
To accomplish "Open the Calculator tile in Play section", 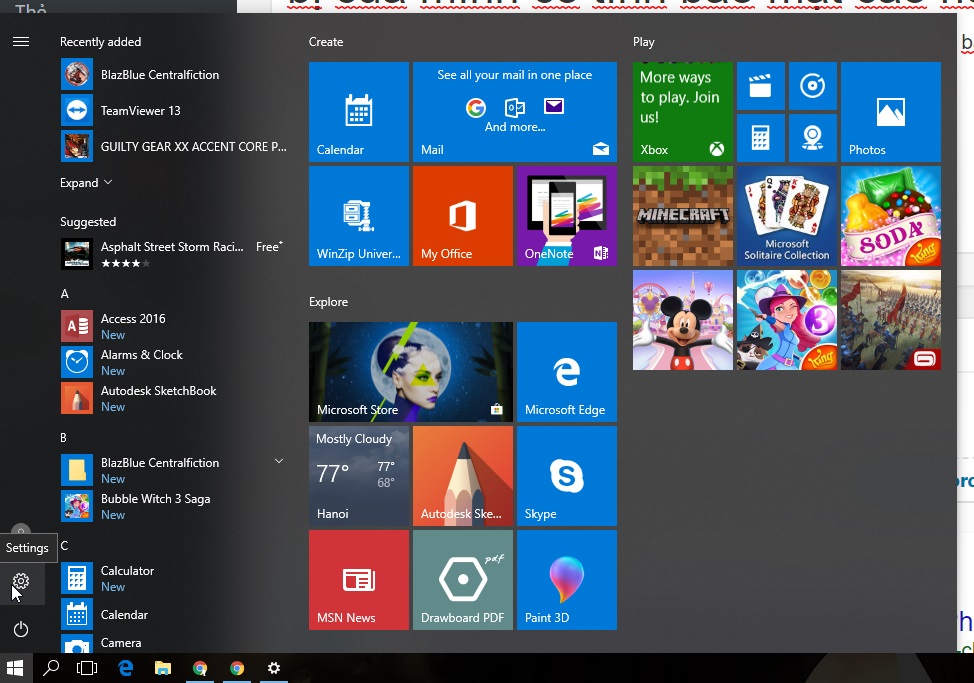I will tap(761, 137).
